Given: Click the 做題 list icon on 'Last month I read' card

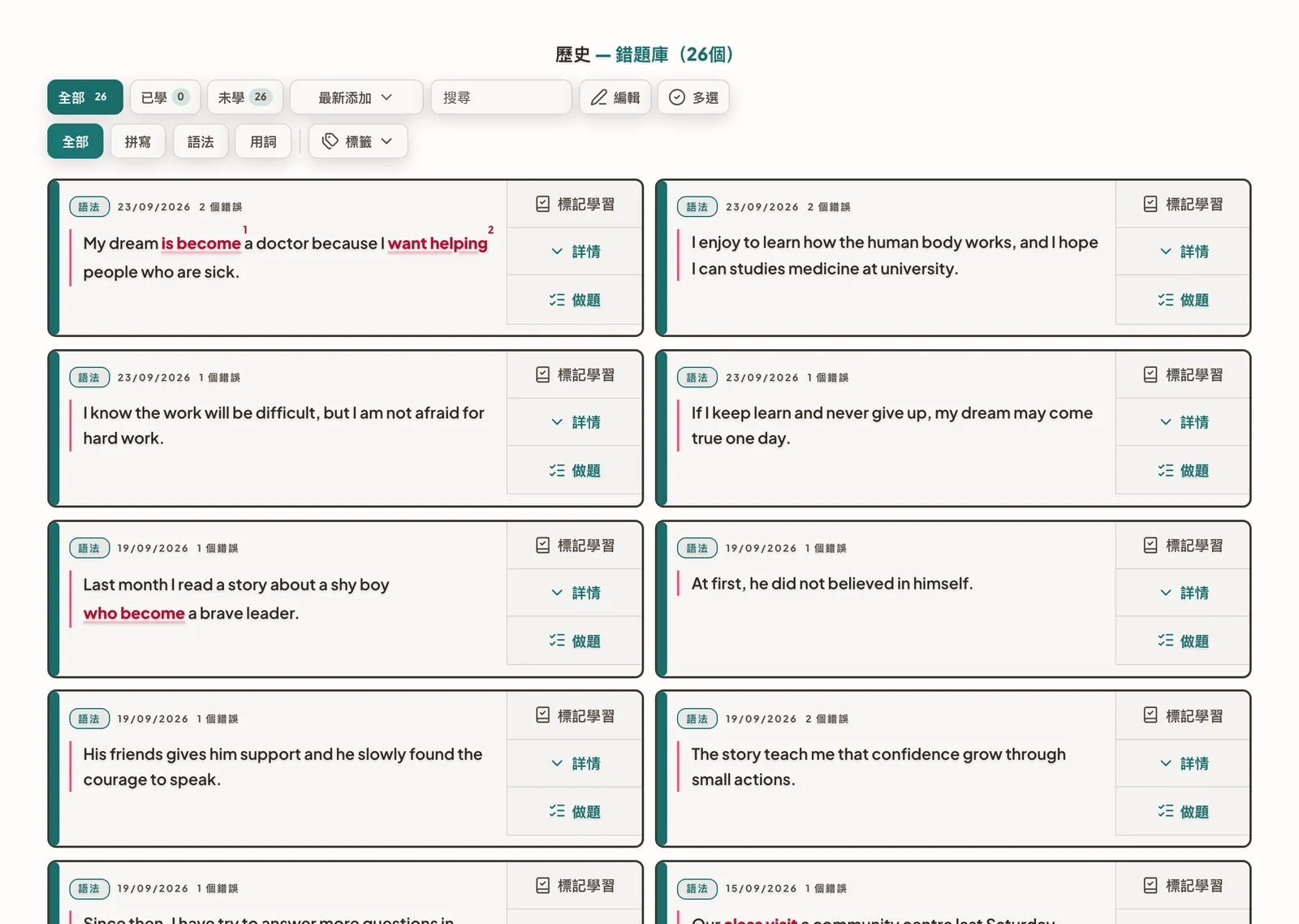Looking at the screenshot, I should tap(557, 641).
